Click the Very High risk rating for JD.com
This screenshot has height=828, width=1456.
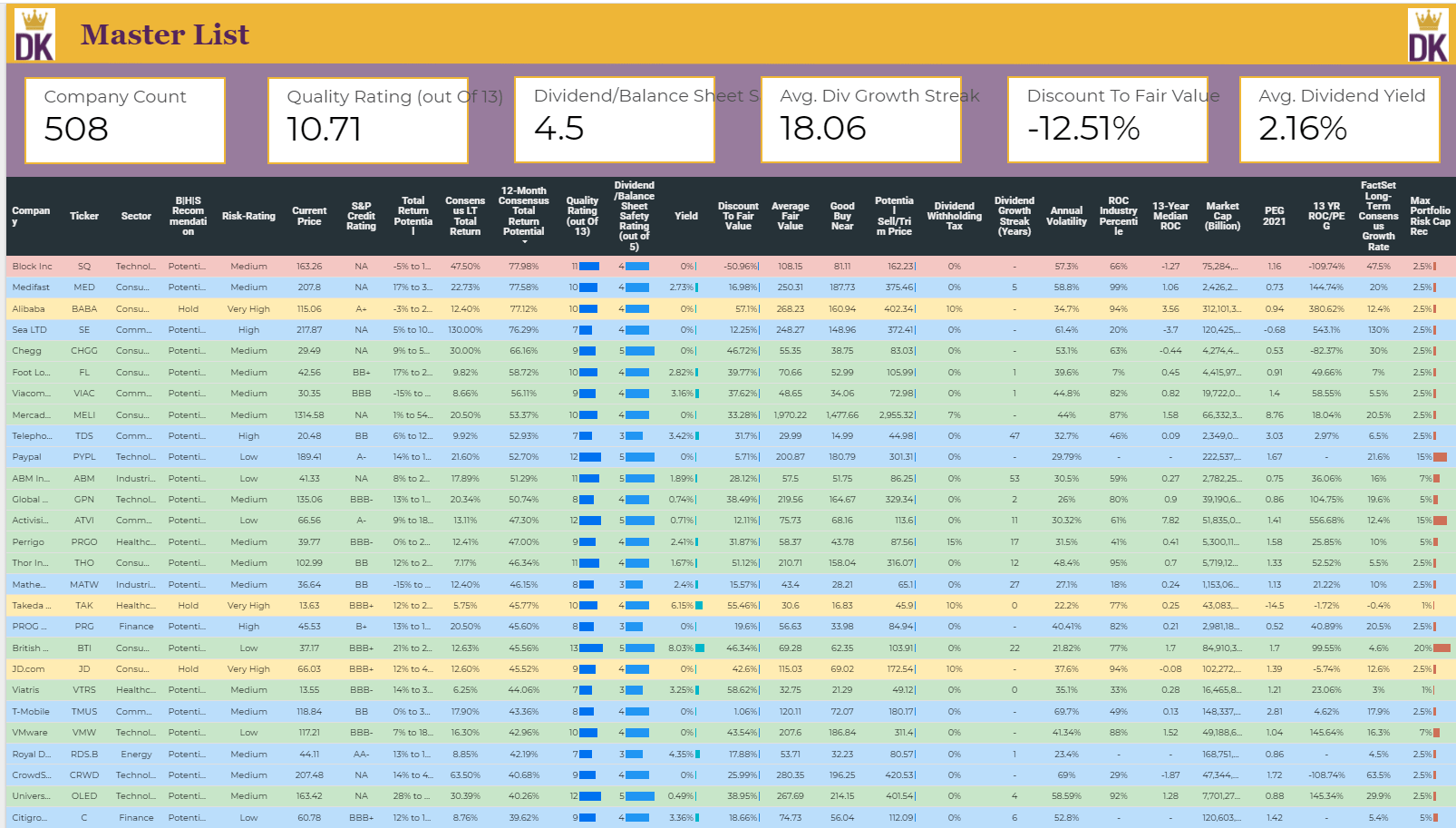(248, 669)
